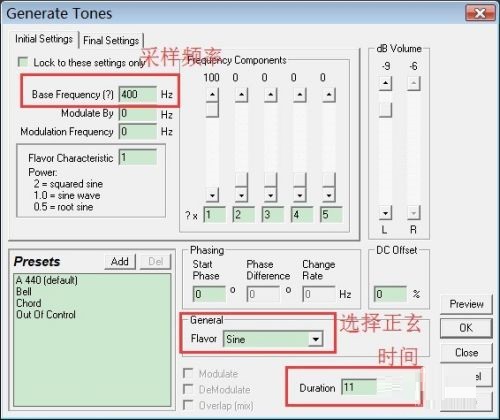Click up arrow of second frequency component slider
The height and width of the screenshot is (420, 500).
point(241,95)
